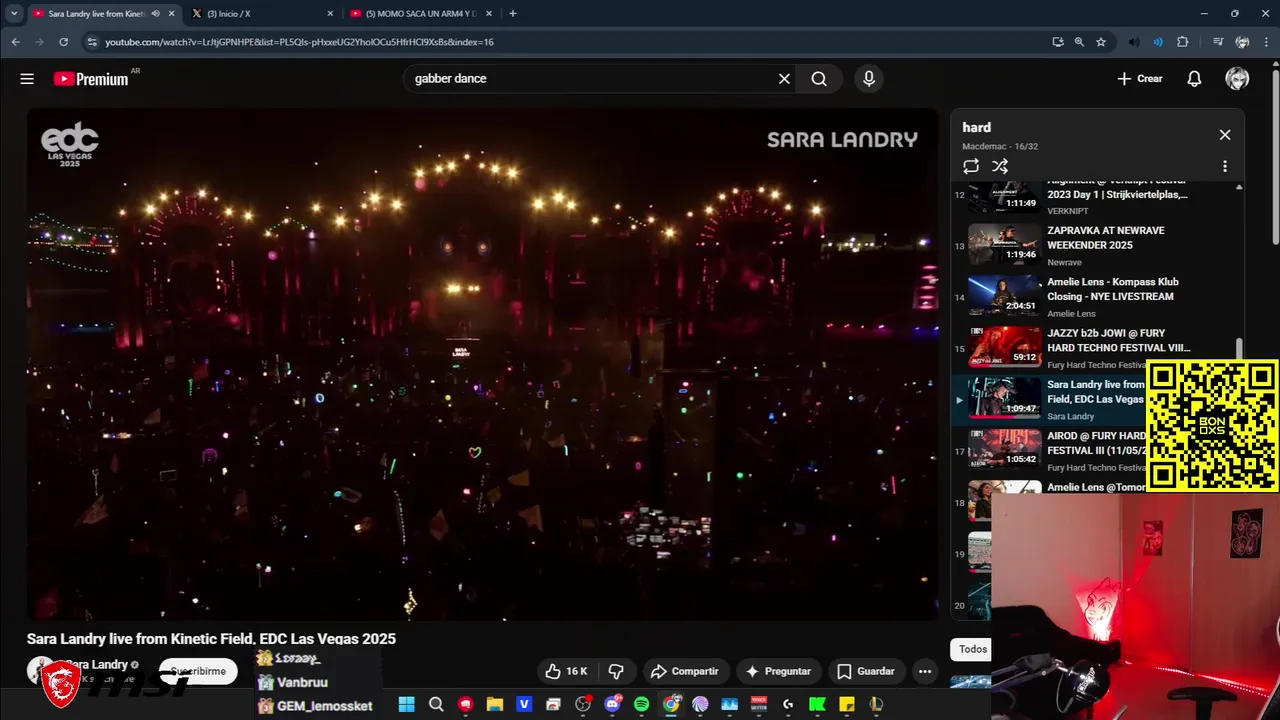
Task: Open the YouTube guide hamburger menu
Action: [x=27, y=79]
